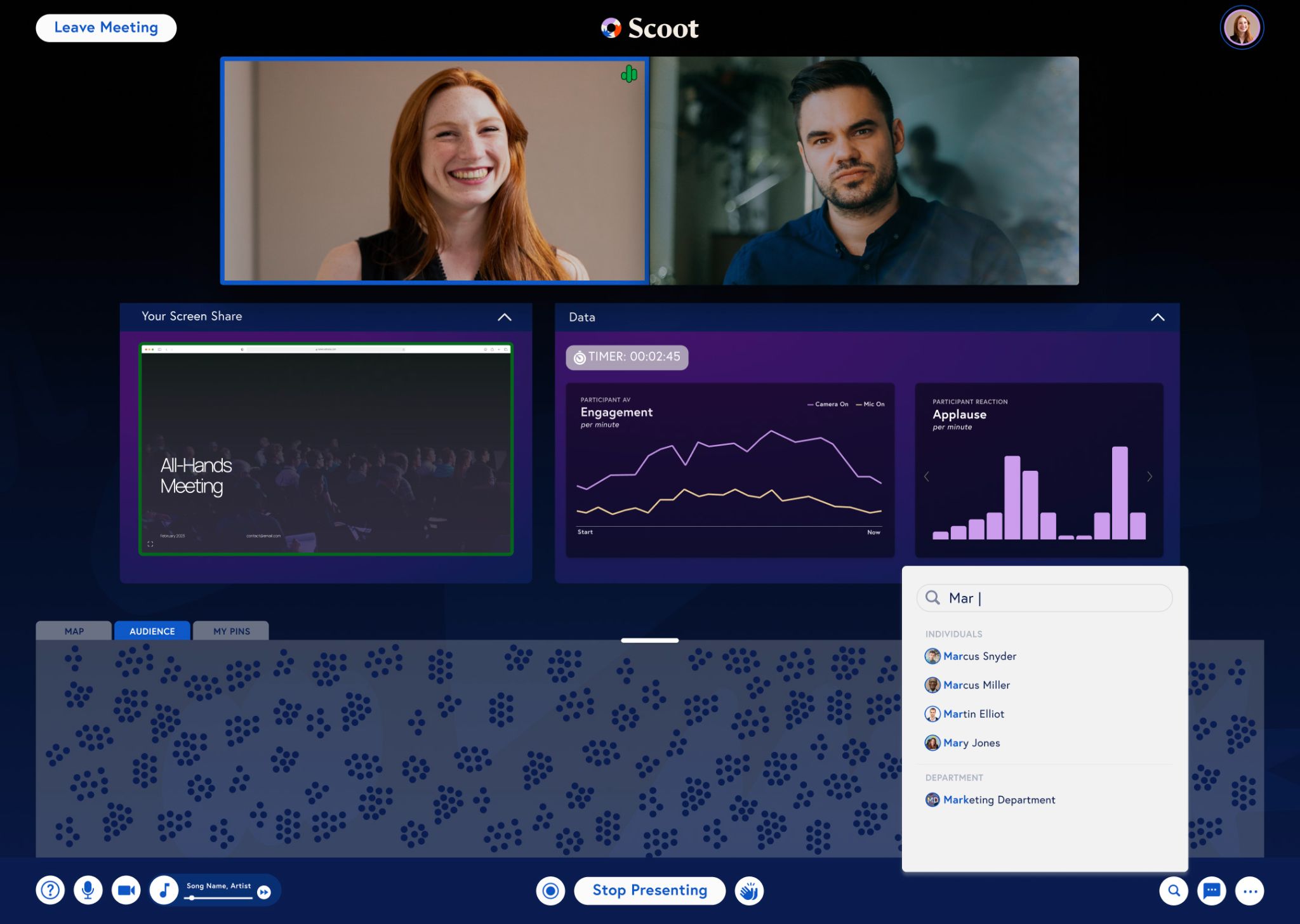Open the more options ellipsis
This screenshot has width=1300, height=924.
coord(1250,891)
